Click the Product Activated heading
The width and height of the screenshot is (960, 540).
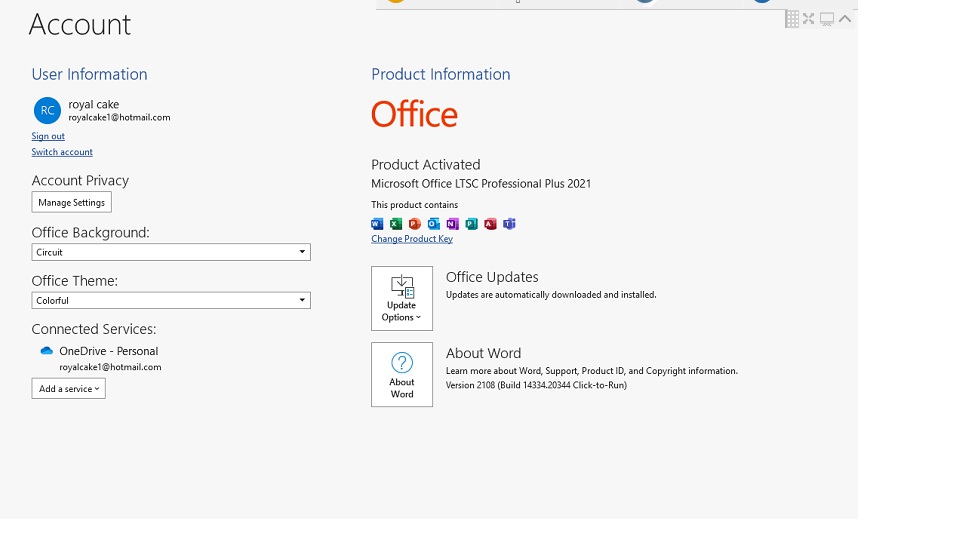pos(426,165)
